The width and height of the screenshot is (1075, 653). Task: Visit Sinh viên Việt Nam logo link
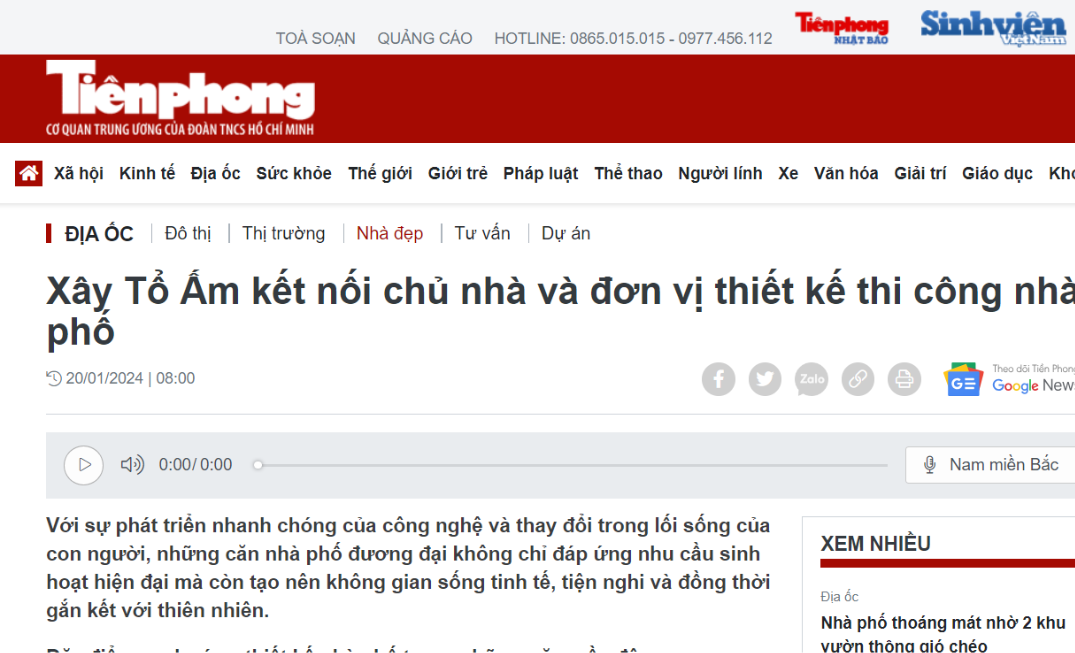[x=993, y=27]
